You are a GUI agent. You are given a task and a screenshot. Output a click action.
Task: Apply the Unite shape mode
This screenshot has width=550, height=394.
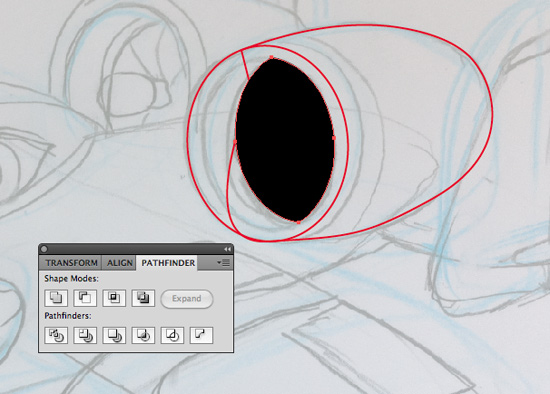point(56,298)
